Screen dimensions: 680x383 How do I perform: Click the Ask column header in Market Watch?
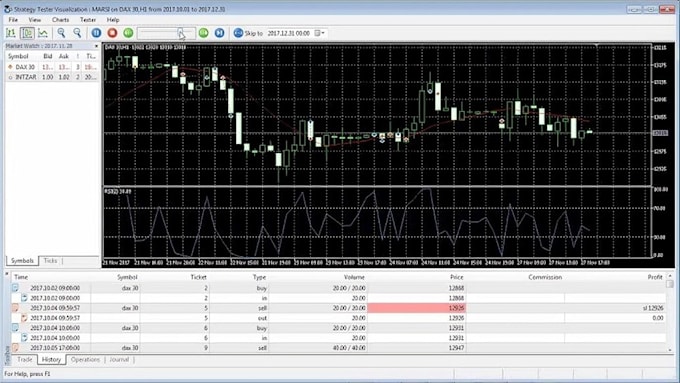pos(64,56)
